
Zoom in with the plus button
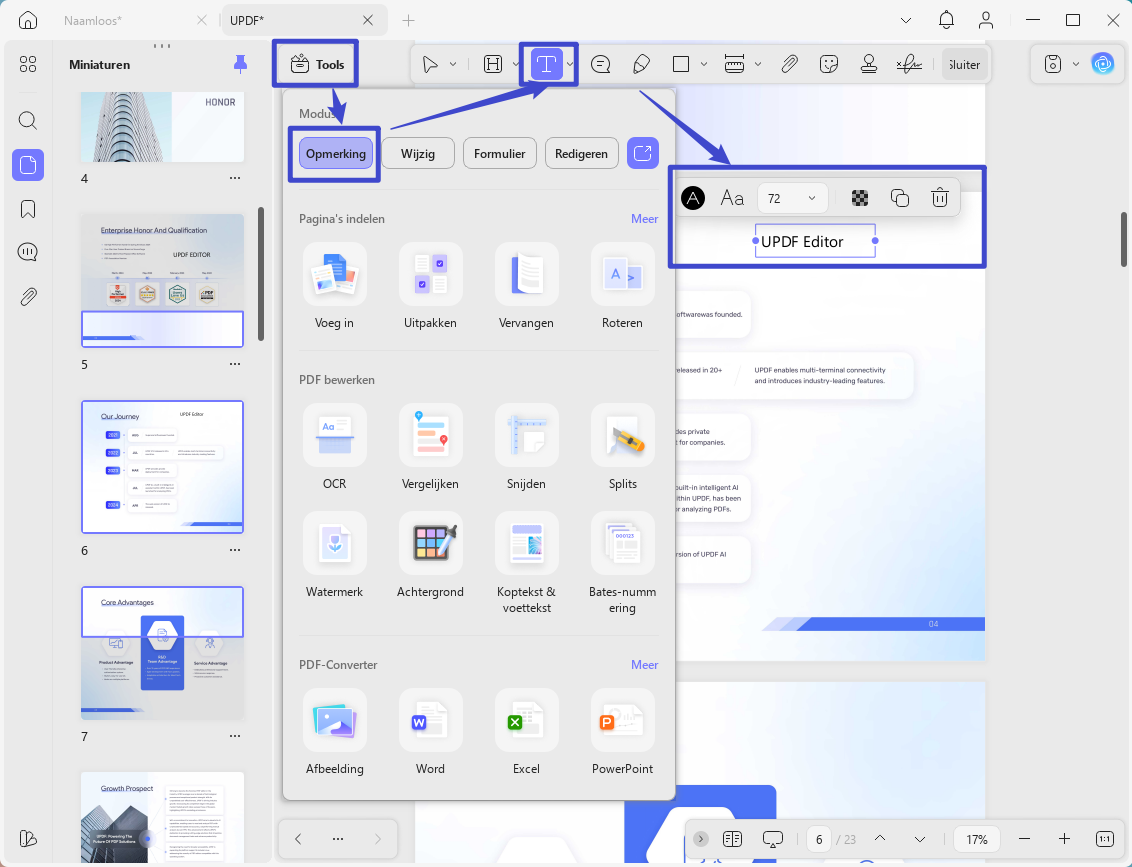1064,839
